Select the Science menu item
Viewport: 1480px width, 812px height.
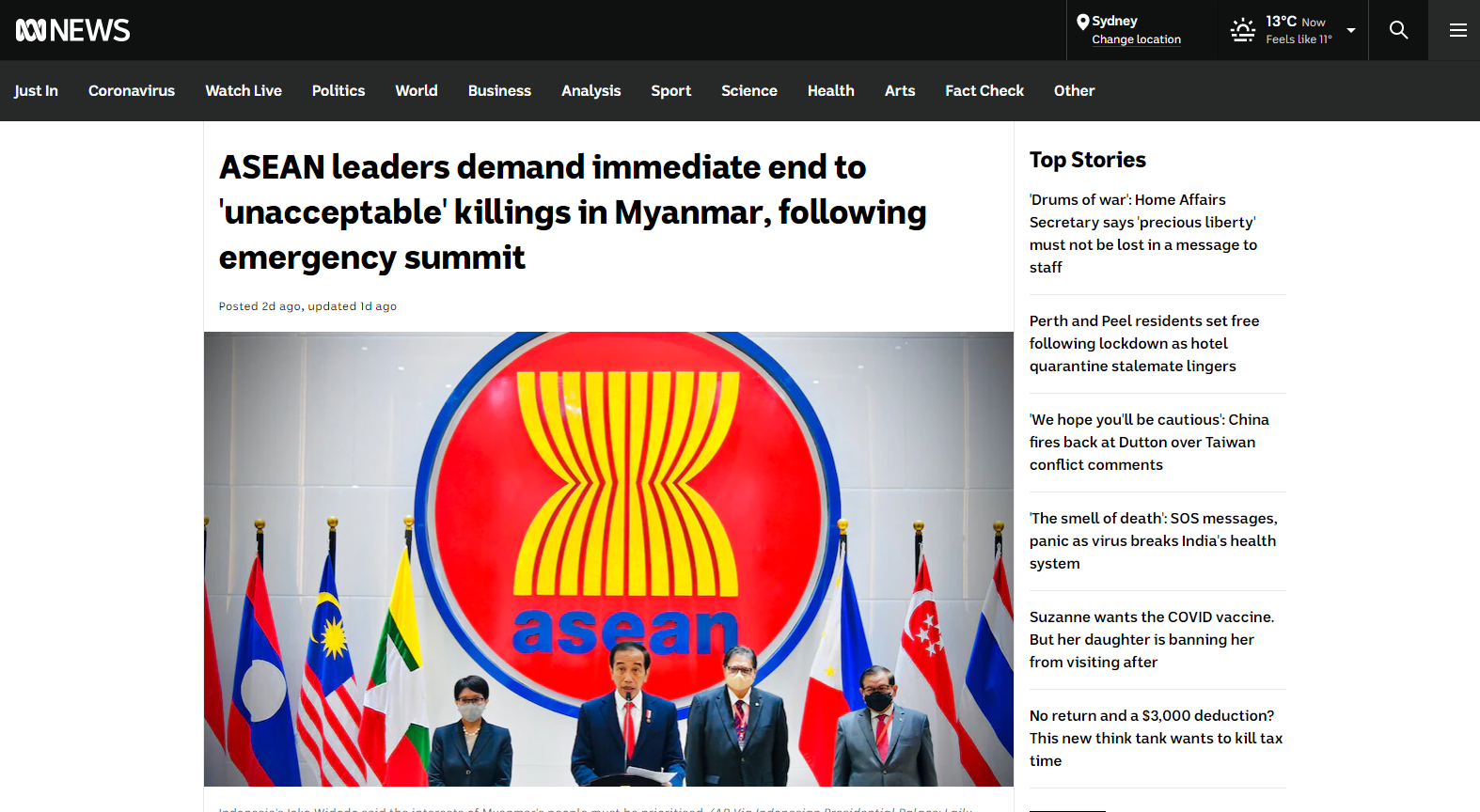coord(749,90)
